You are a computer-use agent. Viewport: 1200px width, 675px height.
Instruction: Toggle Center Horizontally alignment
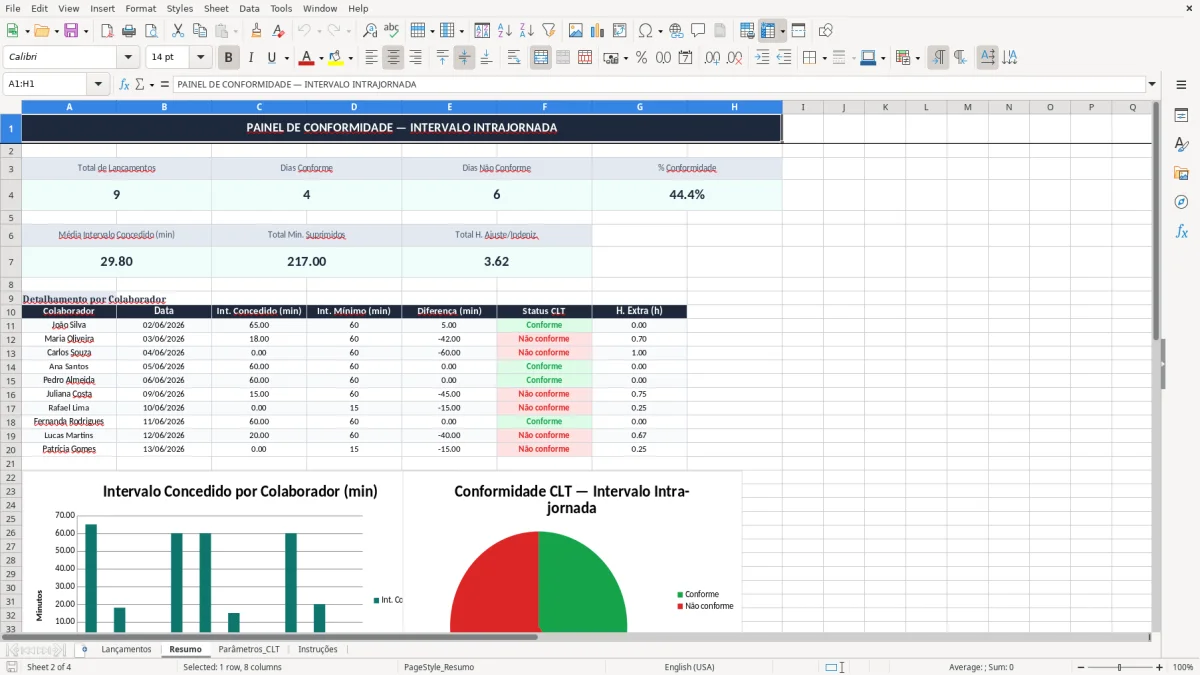coord(394,58)
